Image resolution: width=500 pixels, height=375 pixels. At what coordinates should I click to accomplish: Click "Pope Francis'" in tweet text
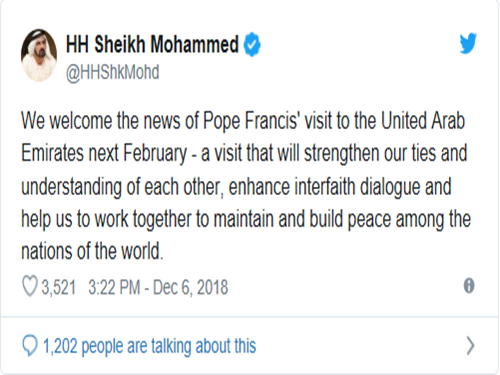pos(251,121)
